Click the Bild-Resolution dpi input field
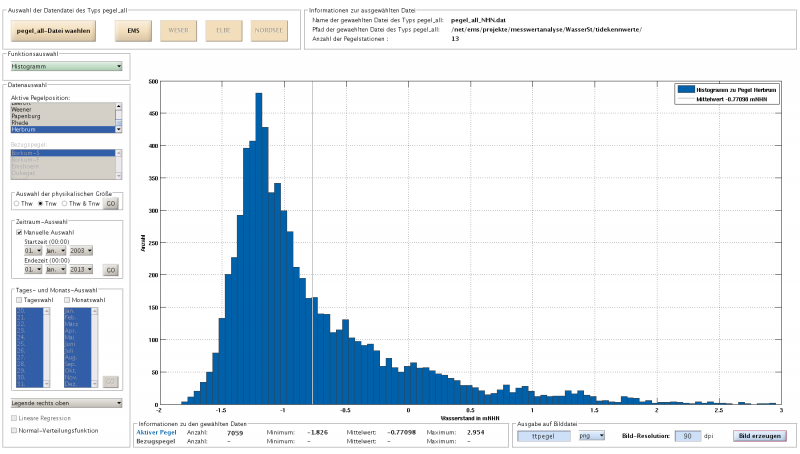The height and width of the screenshot is (454, 800). [688, 436]
